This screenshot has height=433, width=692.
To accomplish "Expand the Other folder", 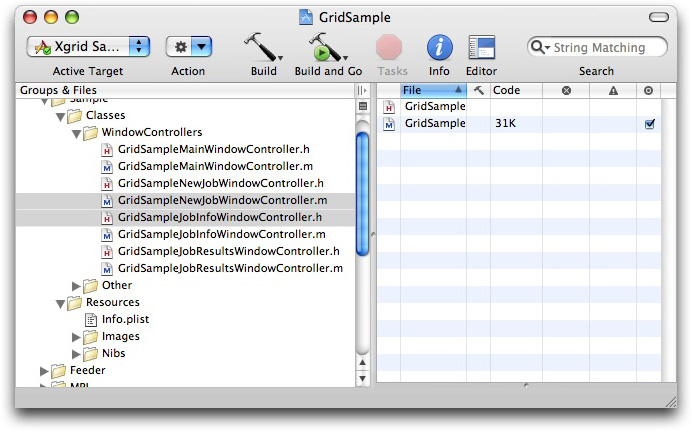I will click(x=76, y=286).
